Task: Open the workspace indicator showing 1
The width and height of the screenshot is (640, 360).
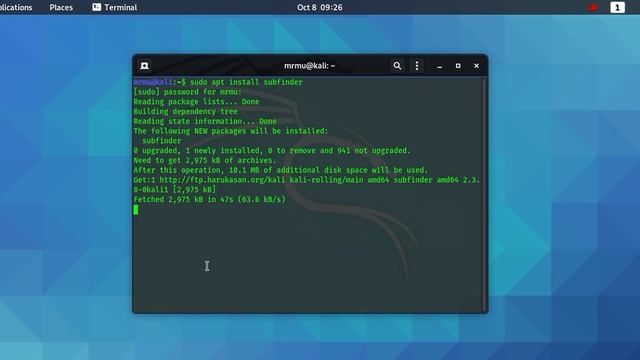Action: pyautogui.click(x=617, y=7)
